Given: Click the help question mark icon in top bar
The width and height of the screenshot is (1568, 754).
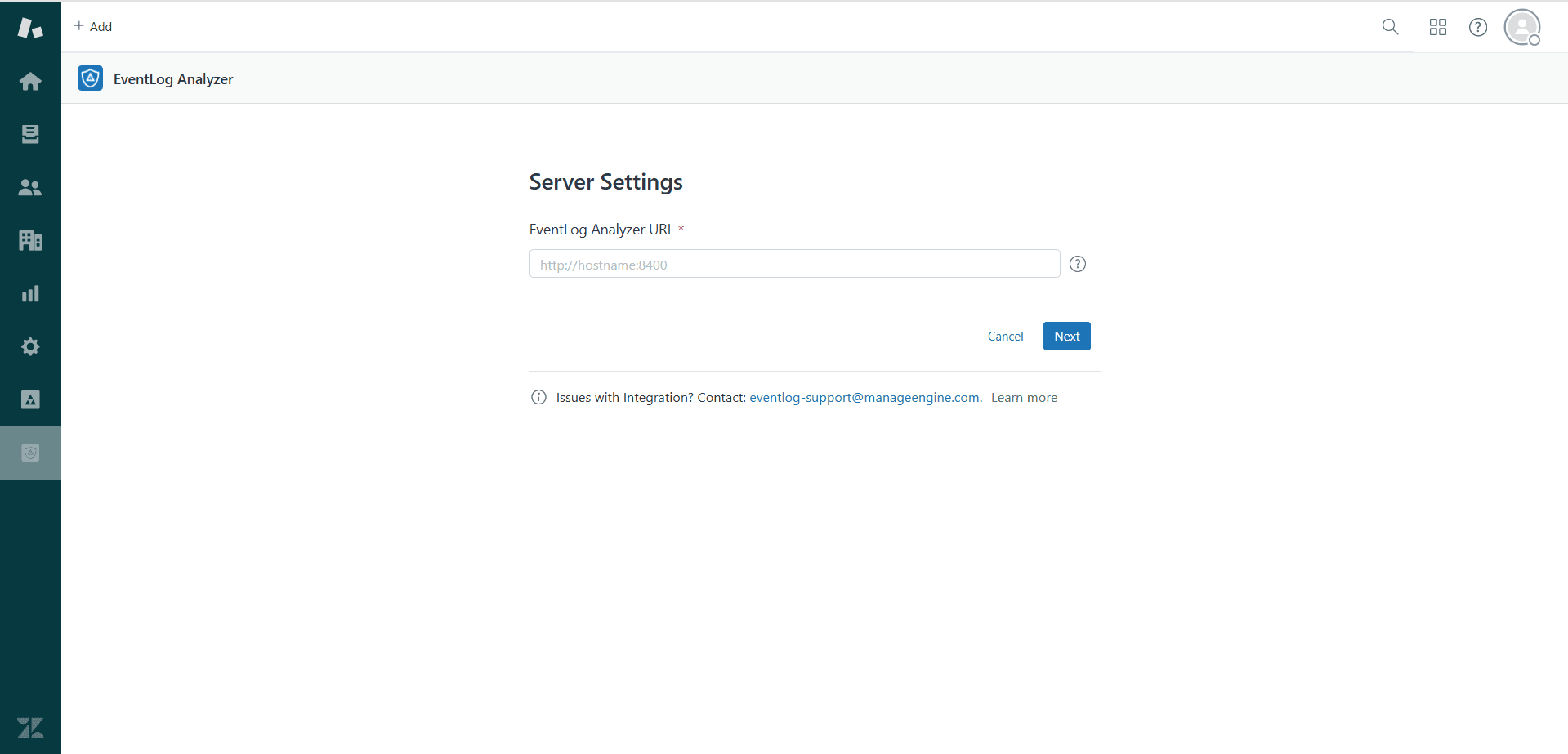Looking at the screenshot, I should 1478,26.
